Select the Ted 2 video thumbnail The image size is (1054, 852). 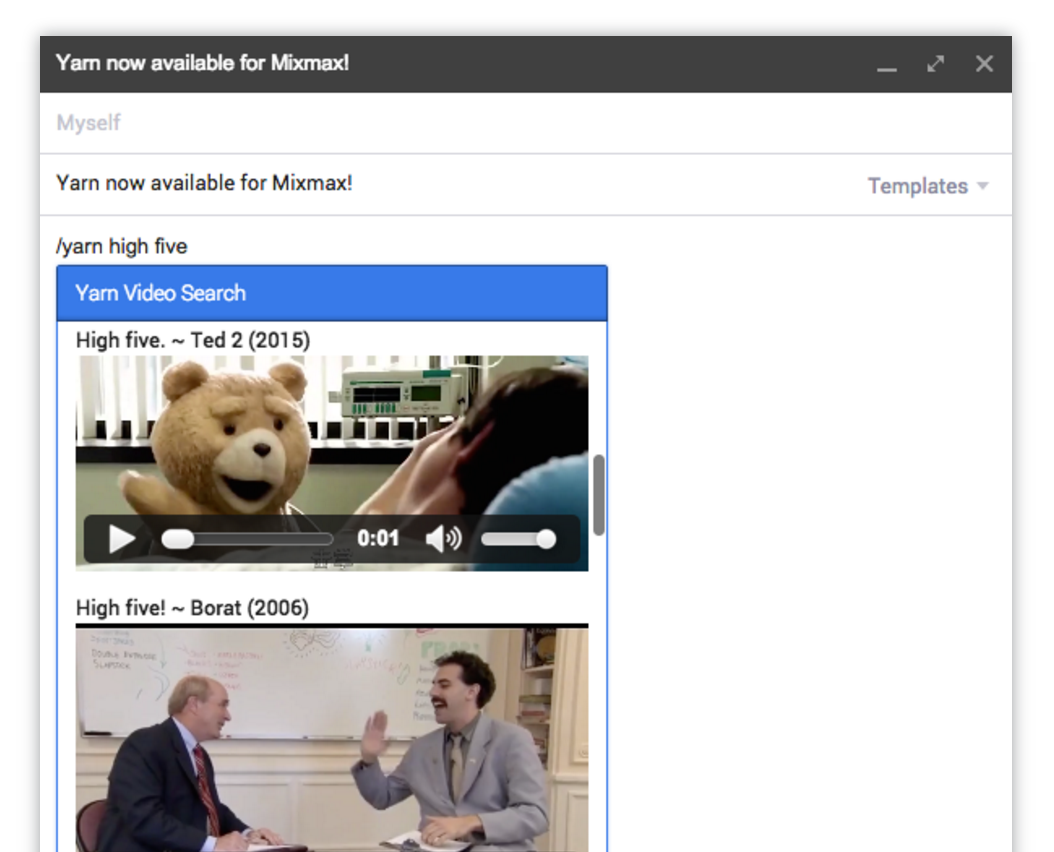point(332,463)
